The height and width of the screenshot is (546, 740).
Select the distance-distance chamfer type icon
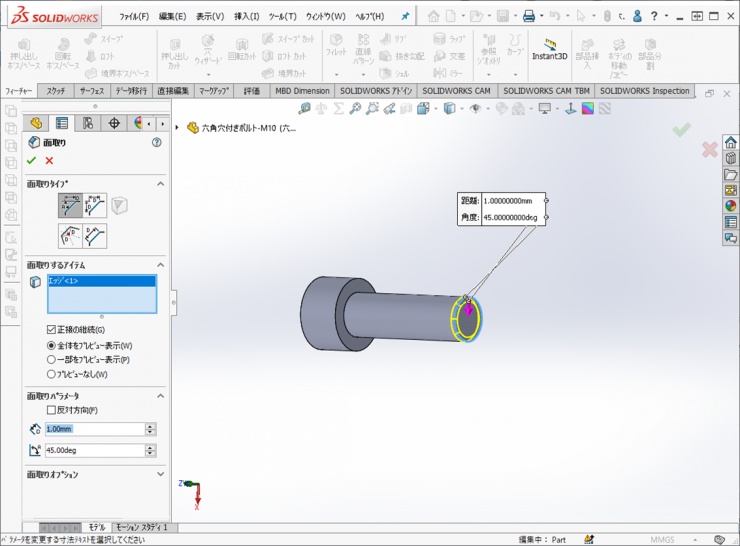click(x=95, y=206)
